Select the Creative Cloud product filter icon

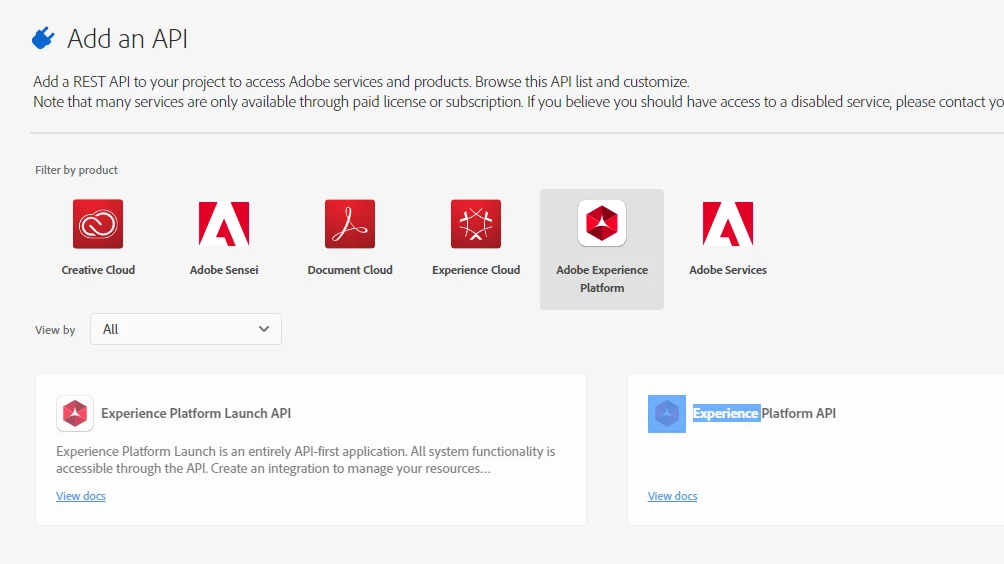[x=98, y=224]
